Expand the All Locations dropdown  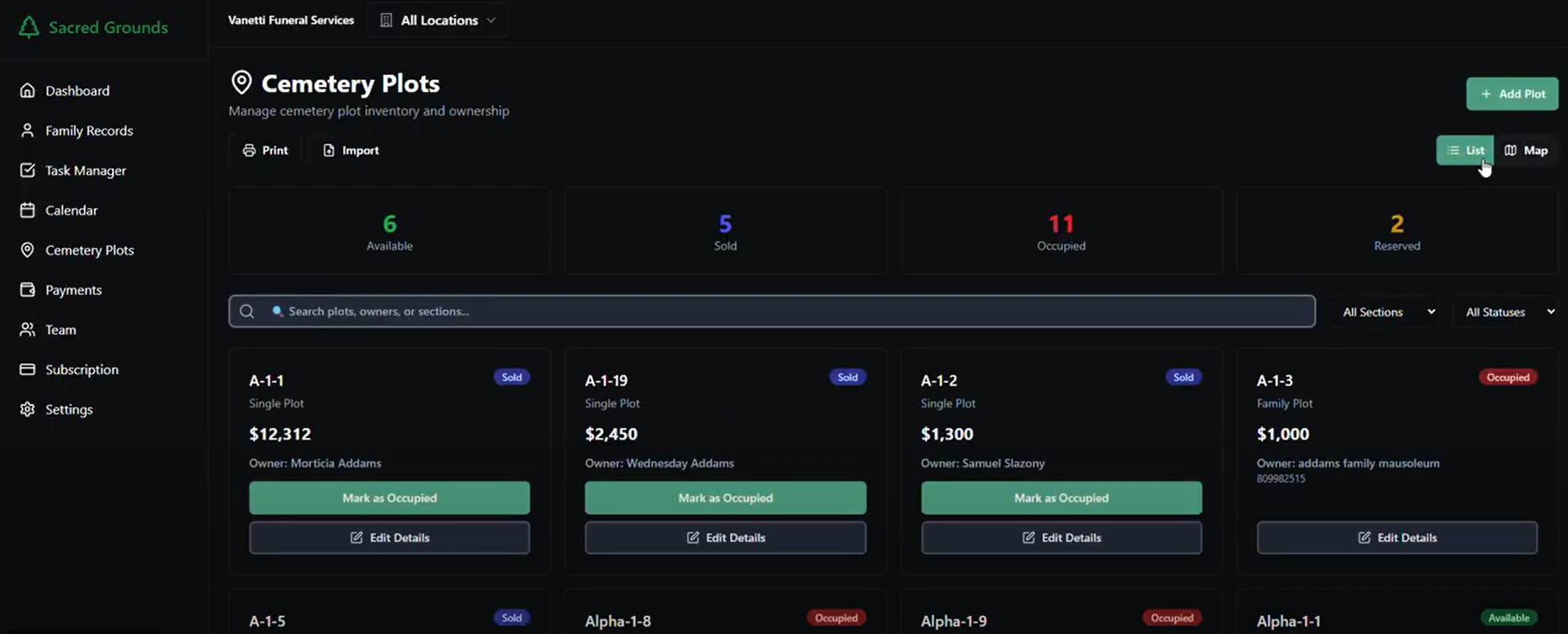click(438, 21)
